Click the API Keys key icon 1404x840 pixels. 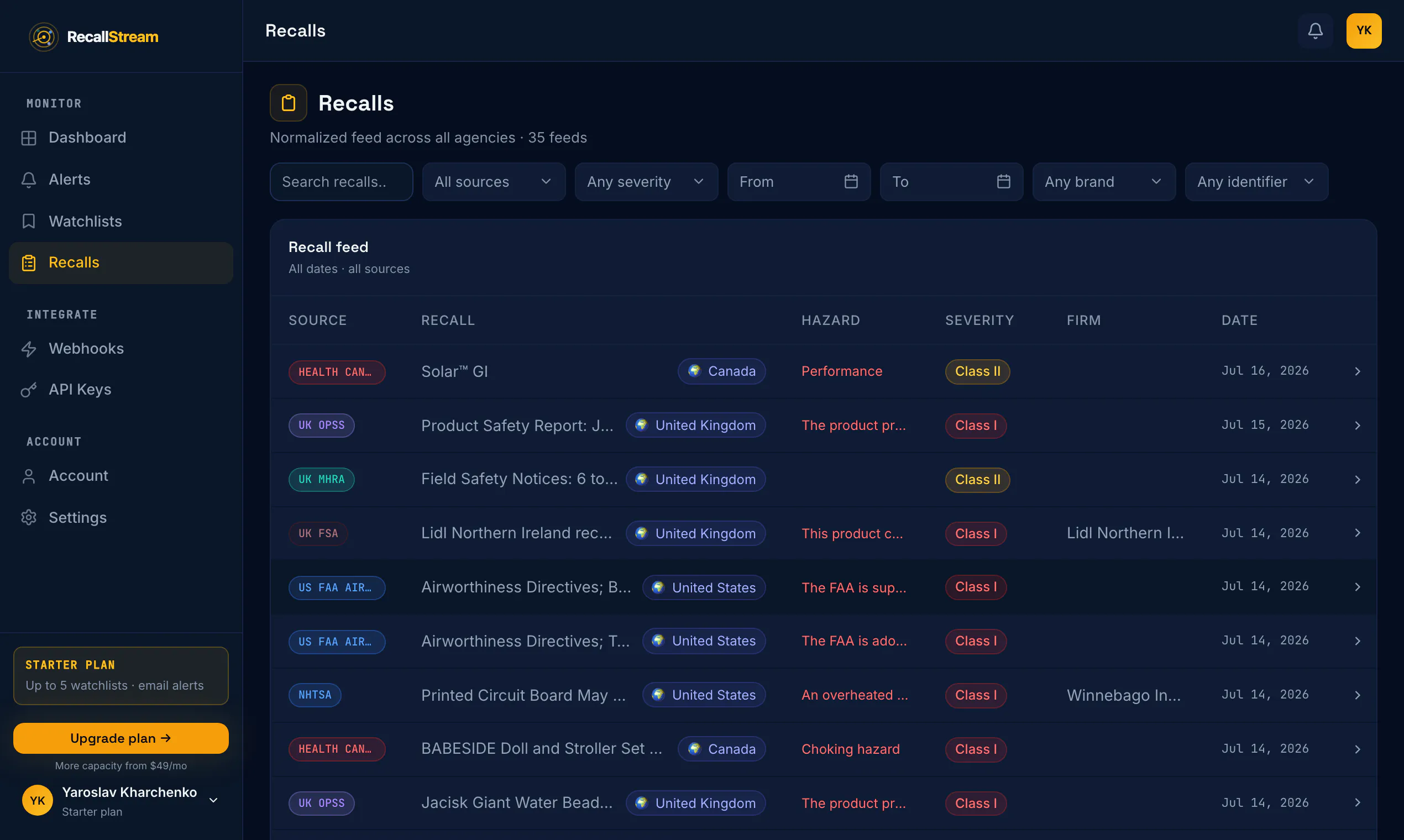[x=28, y=390]
